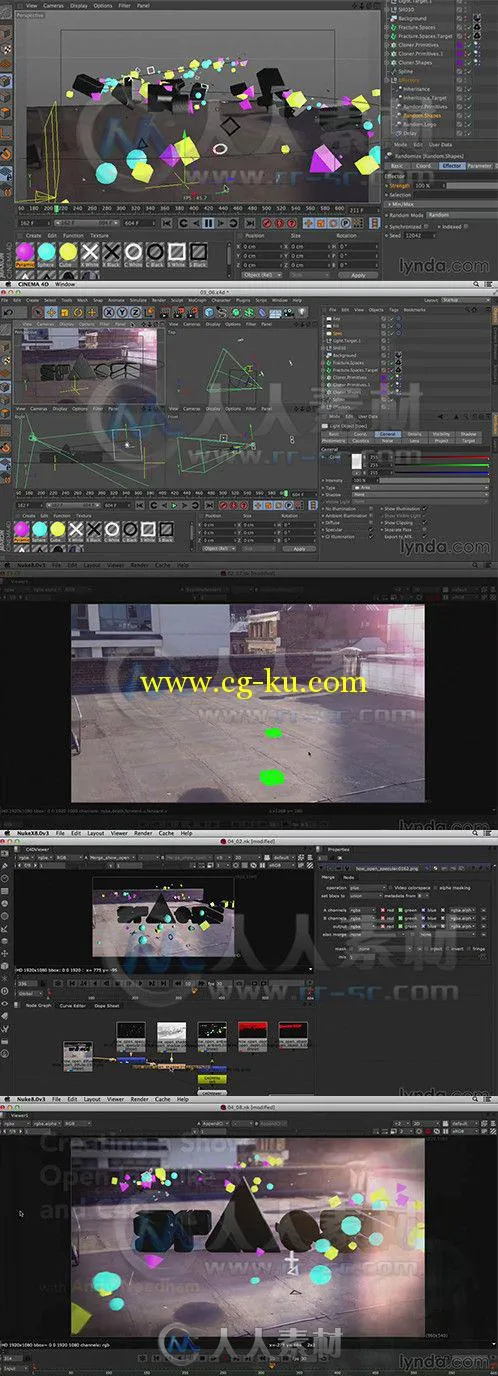Open Create menu in top Cinema 4D material manager
This screenshot has height=1376, width=498.
click(33, 236)
